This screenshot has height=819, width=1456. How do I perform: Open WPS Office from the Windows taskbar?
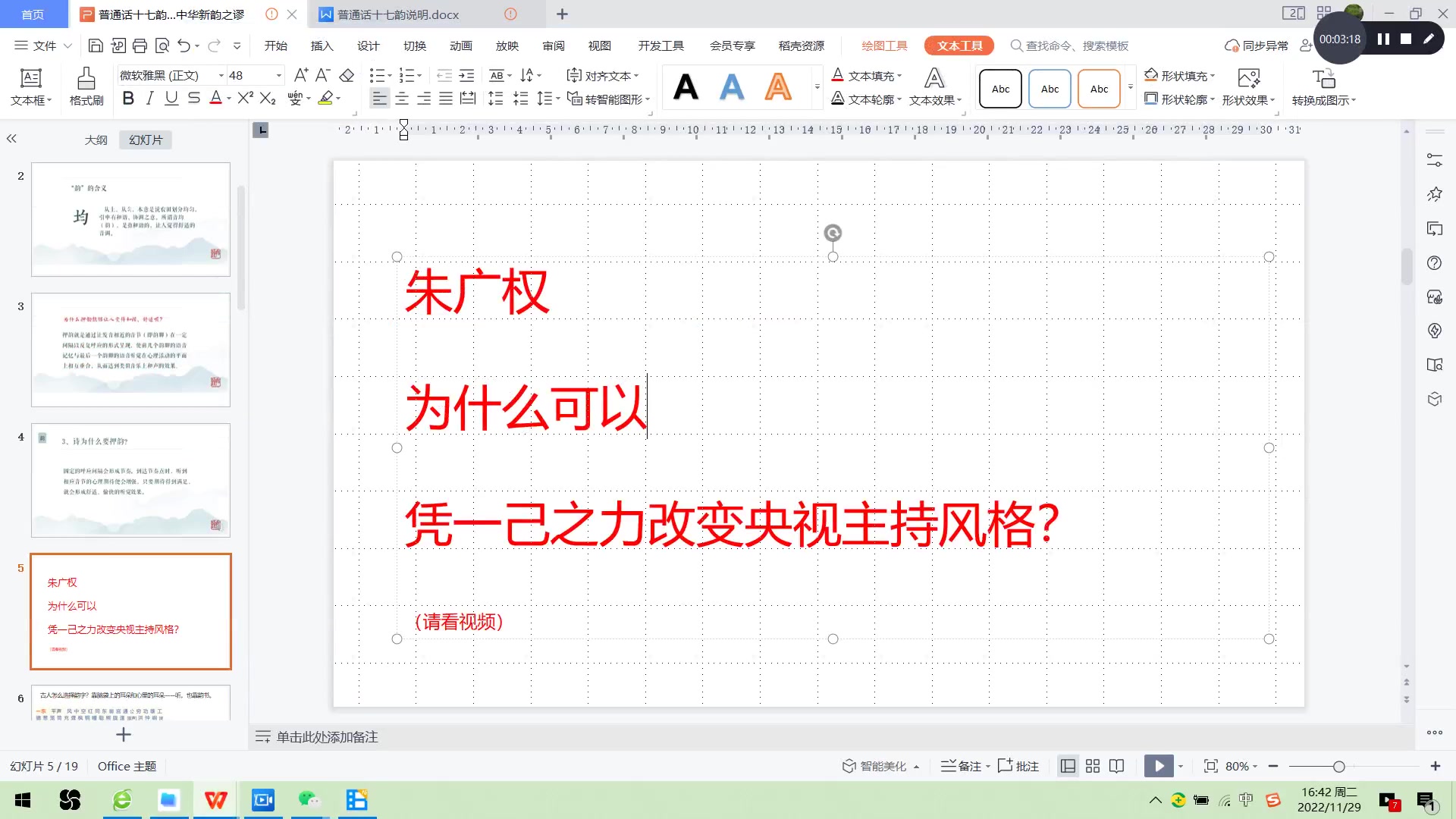pos(215,800)
